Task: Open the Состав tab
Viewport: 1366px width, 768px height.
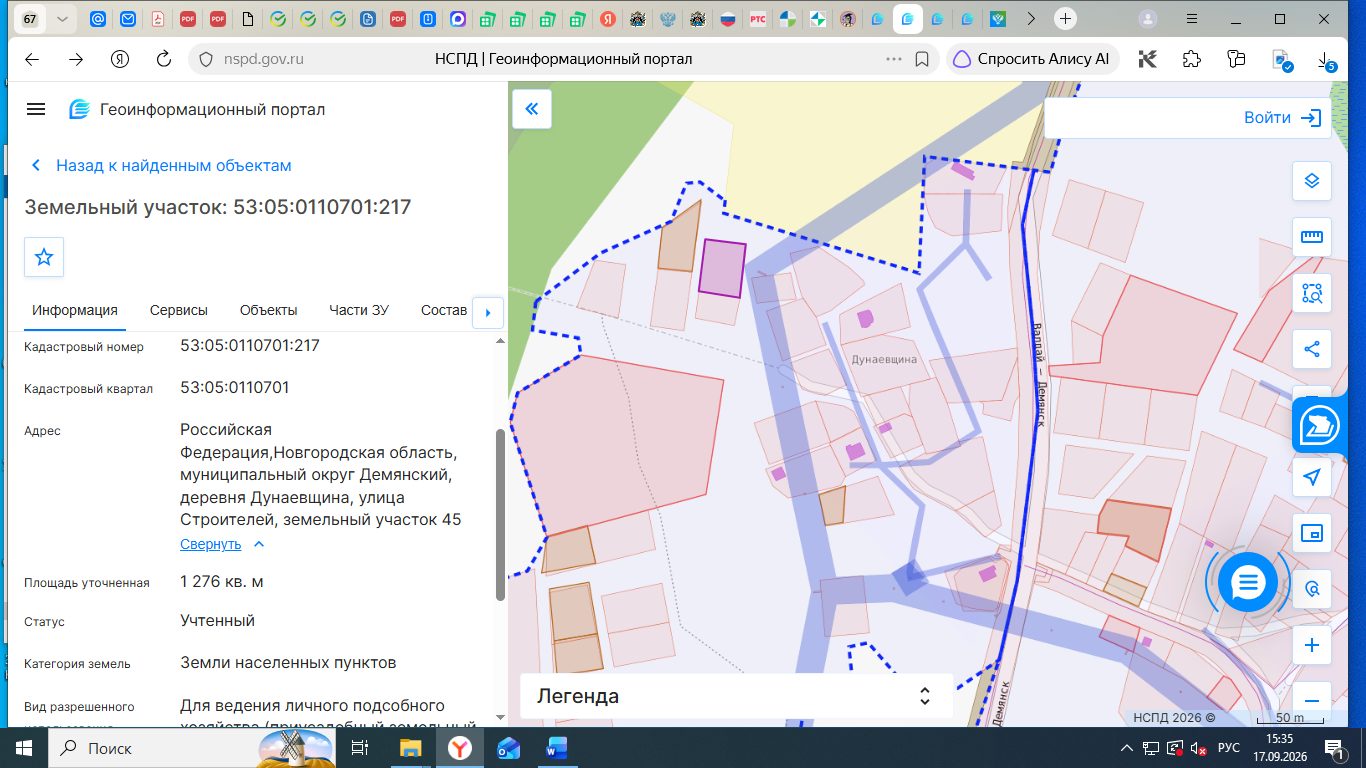Action: pyautogui.click(x=444, y=310)
